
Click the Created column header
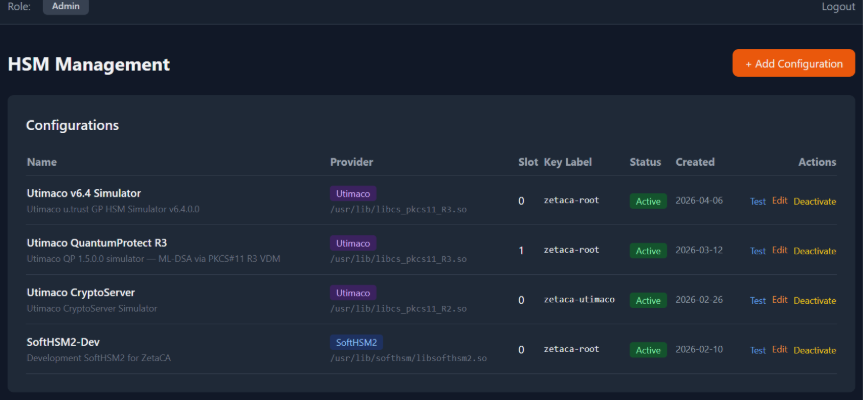click(x=695, y=162)
